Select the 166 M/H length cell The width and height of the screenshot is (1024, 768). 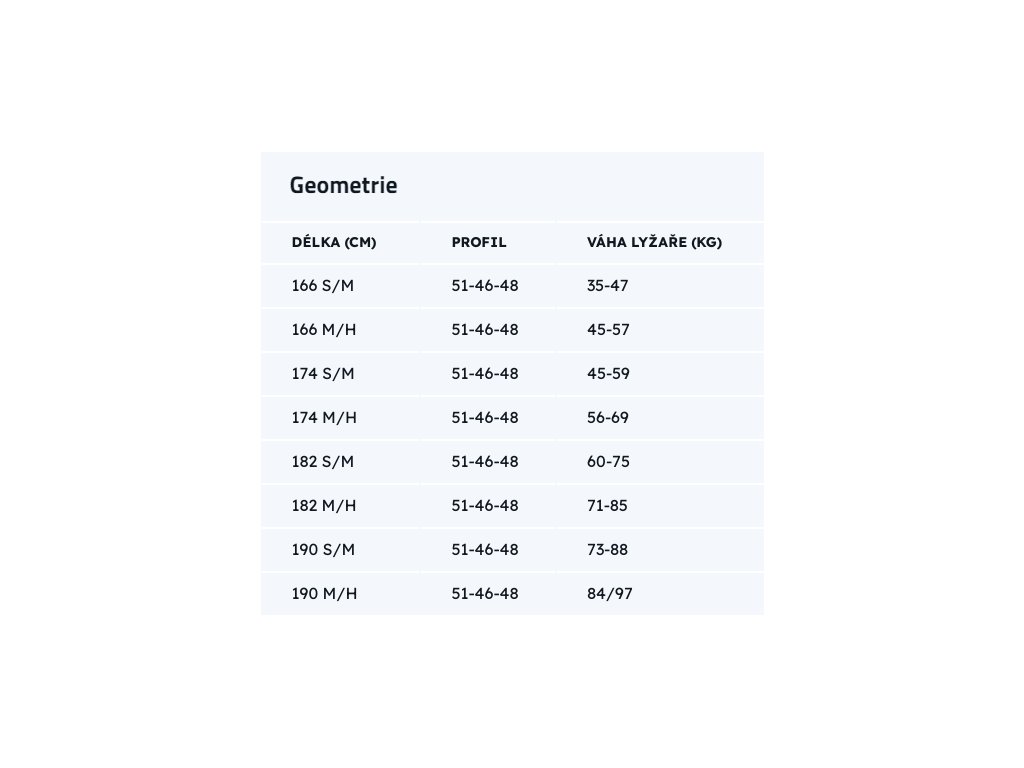pos(324,330)
